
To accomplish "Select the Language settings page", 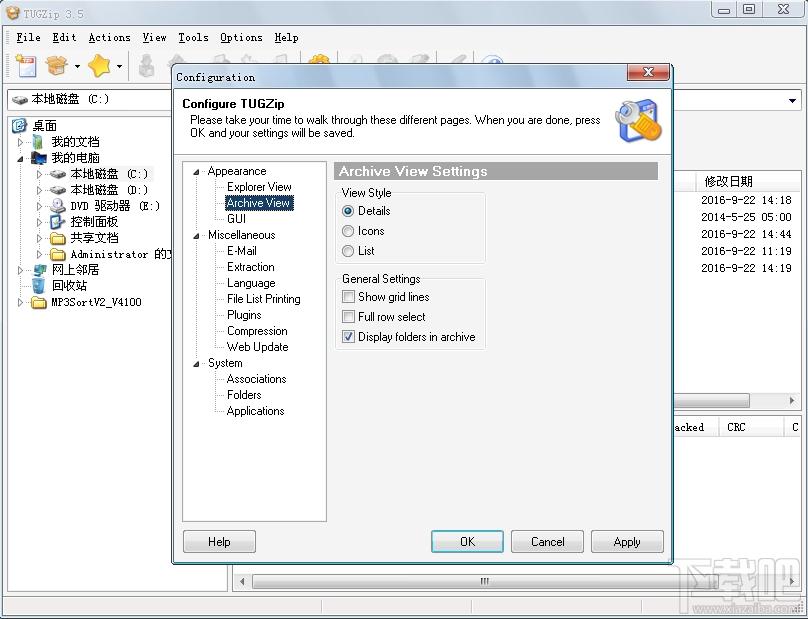I will click(251, 283).
